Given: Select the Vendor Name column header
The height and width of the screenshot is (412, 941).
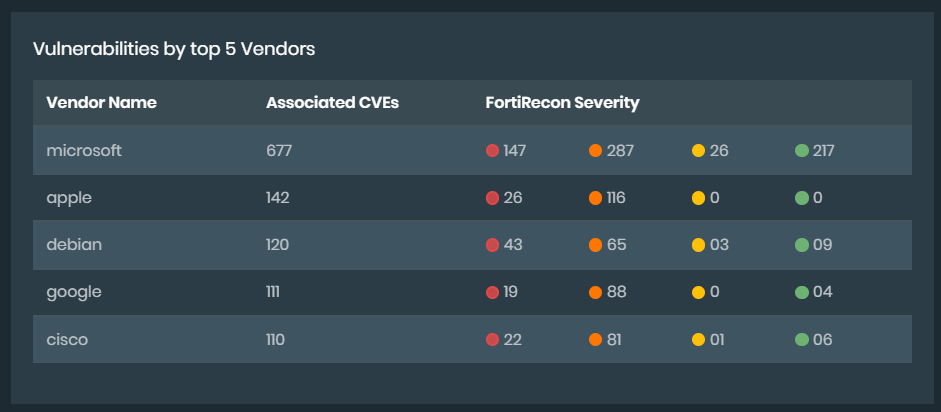Looking at the screenshot, I should 101,103.
